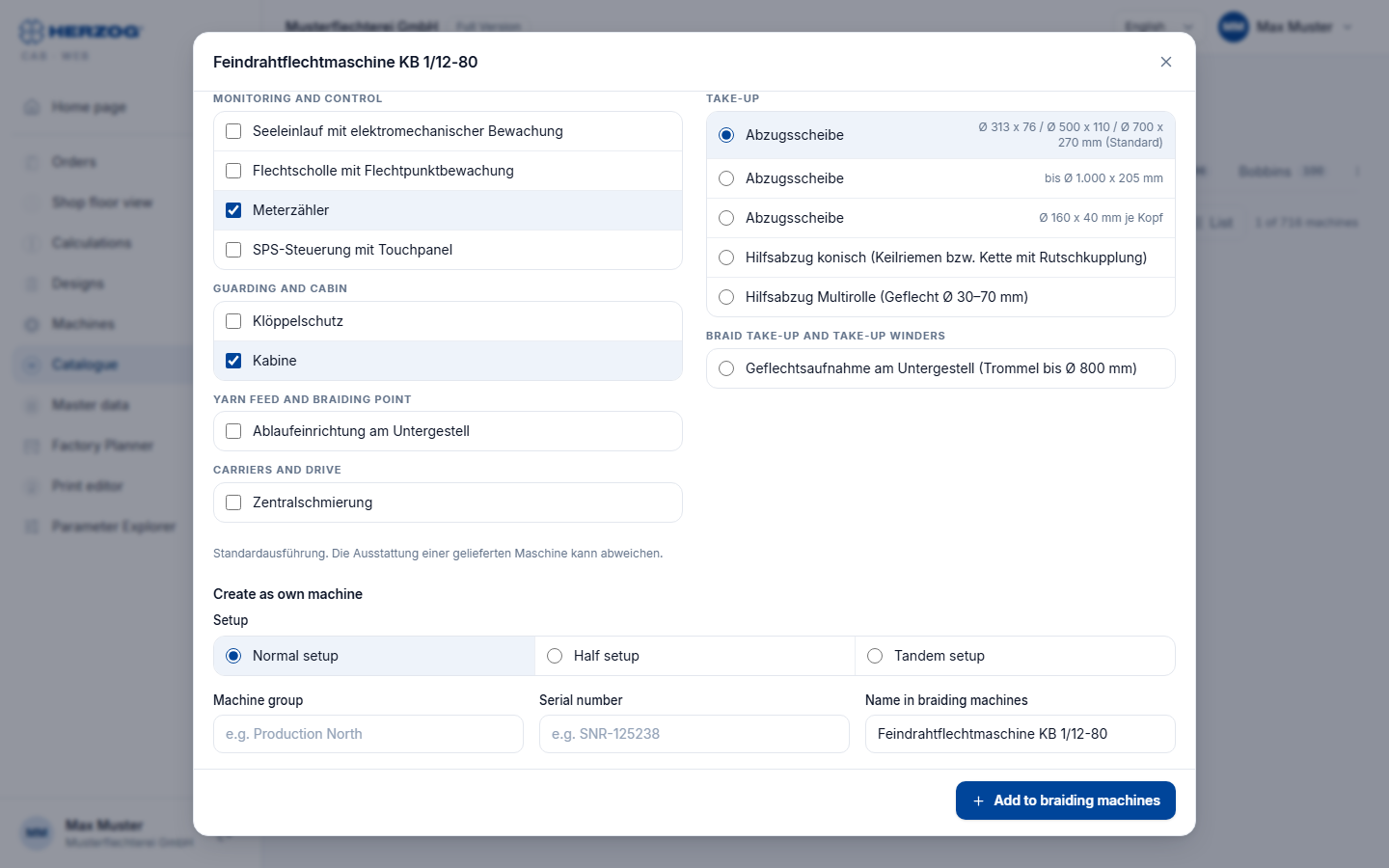Close the Feindrahtflechtmaschine KB 1/12-80 dialog
This screenshot has height=868, width=1389.
1166,62
